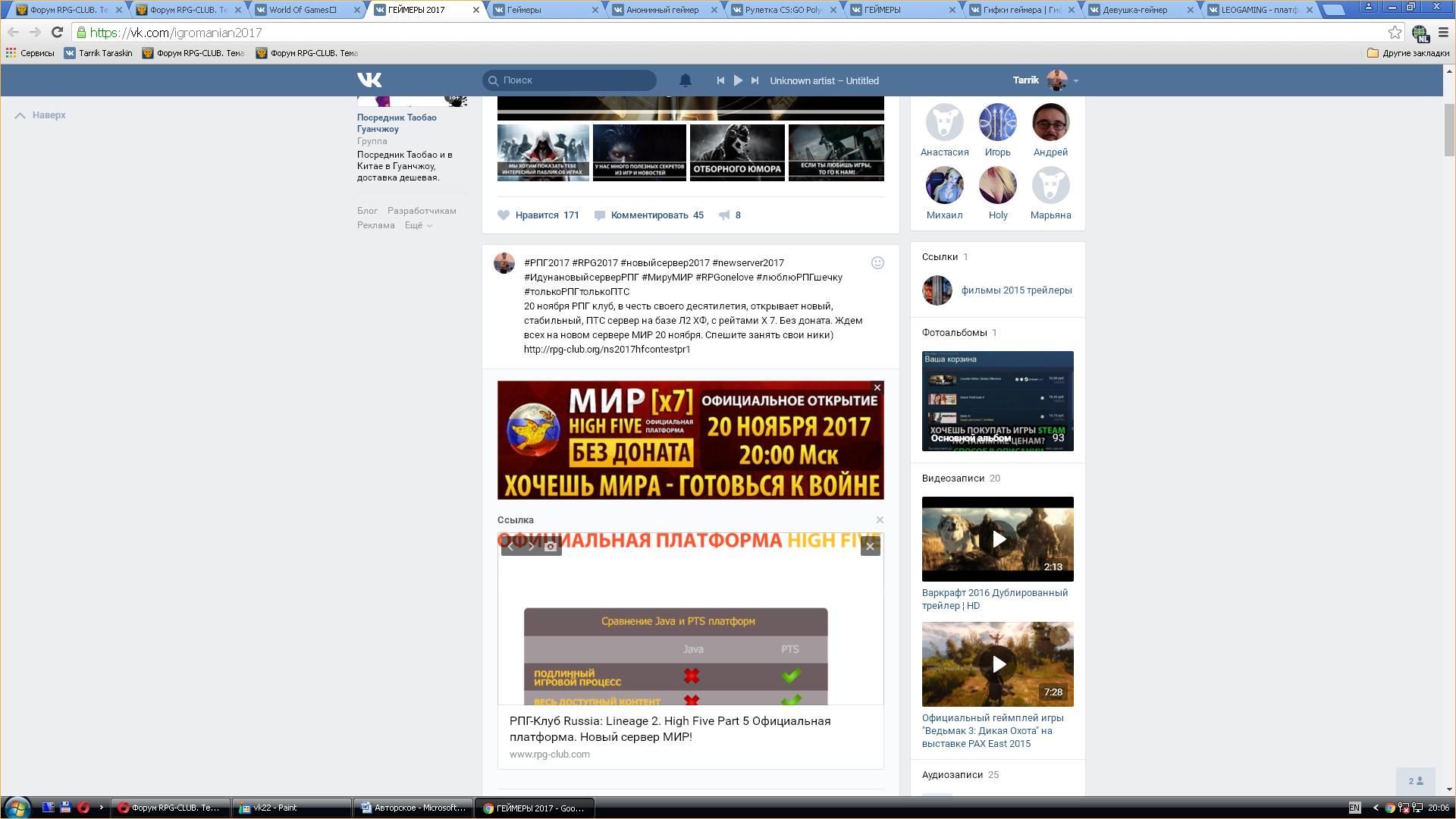Switch to next link preview image
Viewport: 1456px width, 819px height.
point(531,546)
